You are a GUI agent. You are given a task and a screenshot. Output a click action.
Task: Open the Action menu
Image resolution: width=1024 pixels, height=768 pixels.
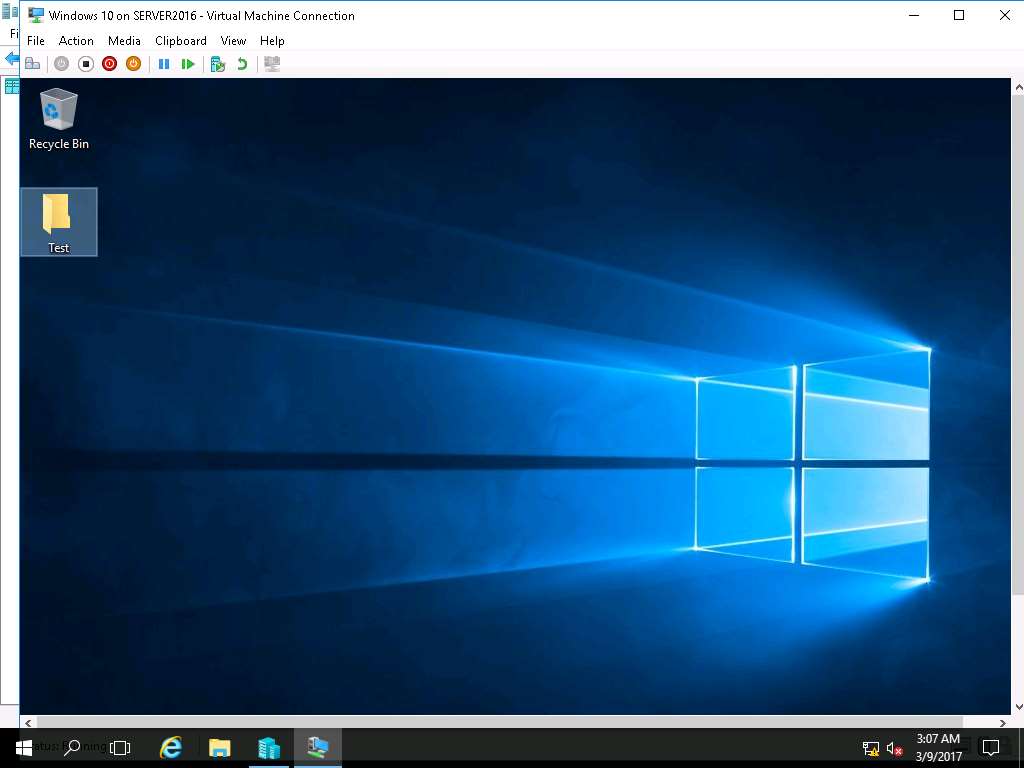pyautogui.click(x=76, y=40)
